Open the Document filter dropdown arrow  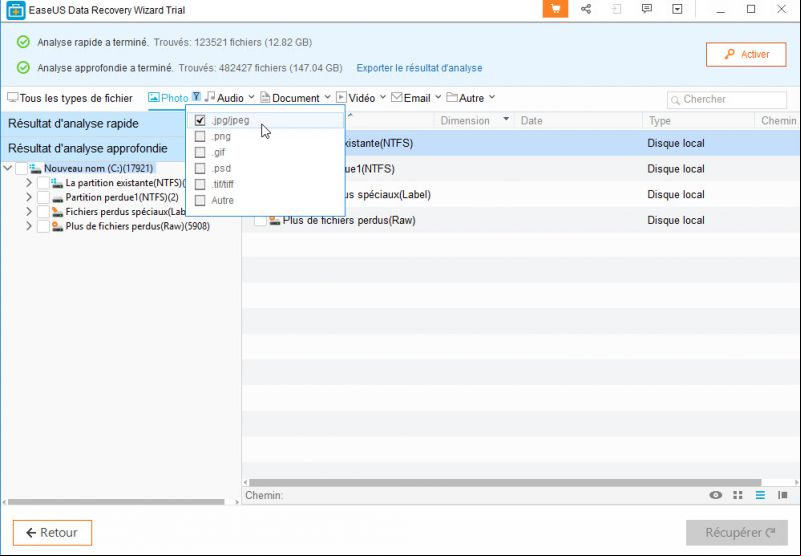tap(327, 97)
